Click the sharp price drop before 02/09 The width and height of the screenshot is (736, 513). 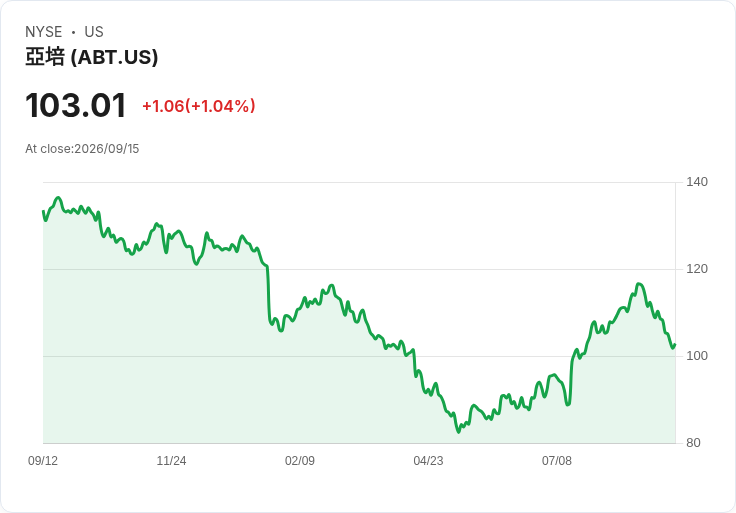tap(268, 295)
